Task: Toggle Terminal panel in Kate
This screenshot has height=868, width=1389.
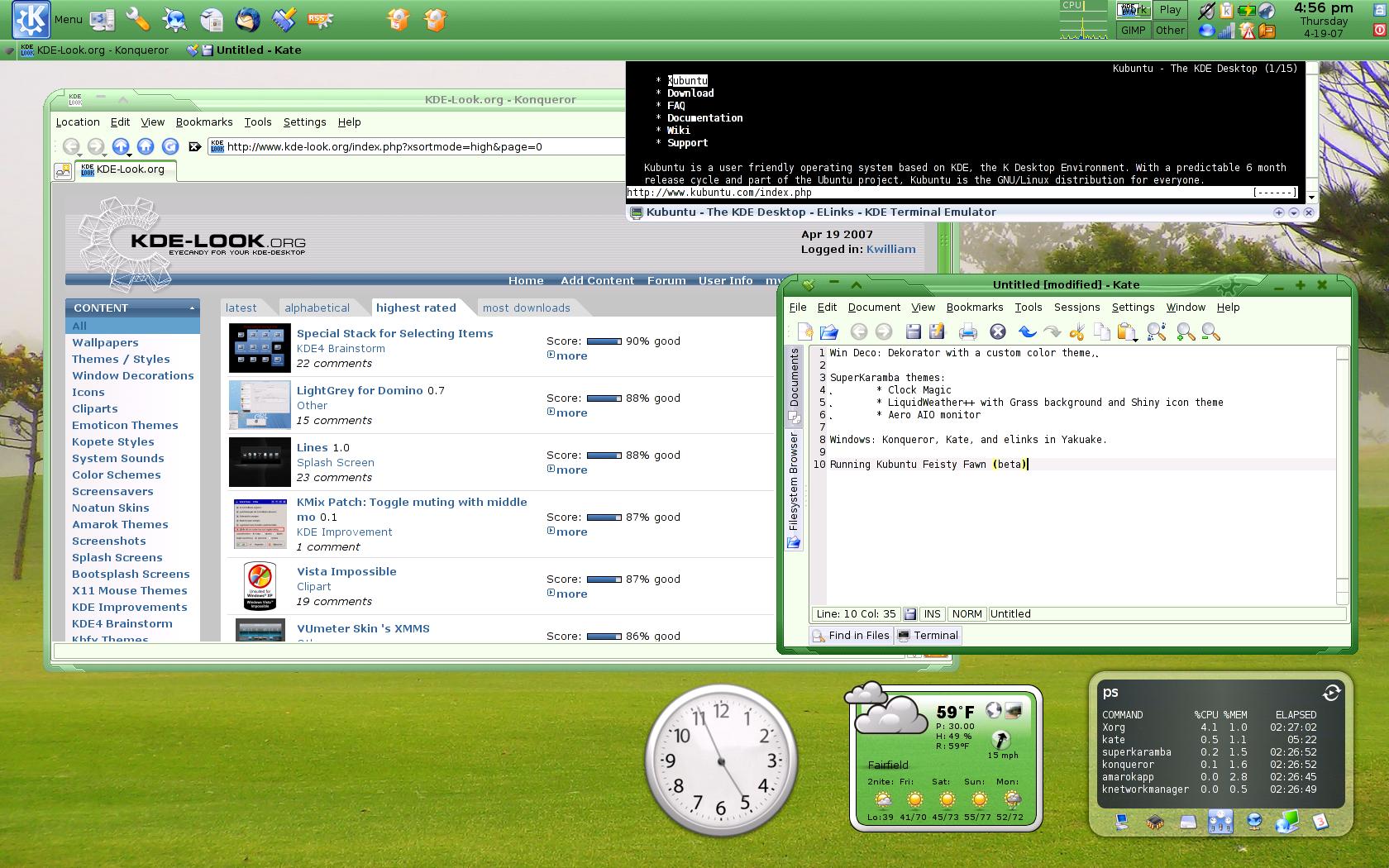Action: pos(928,635)
